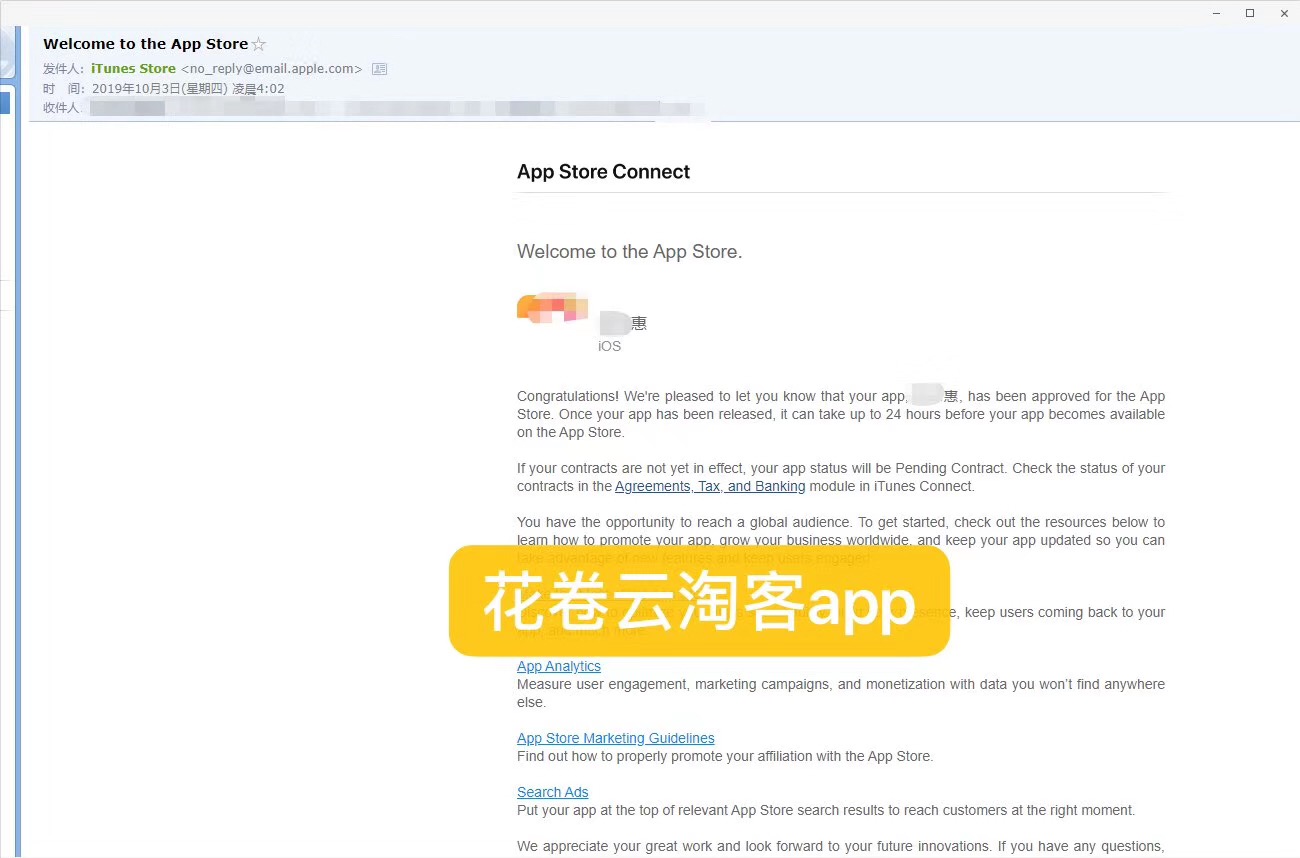Image resolution: width=1300 pixels, height=858 pixels.
Task: Minimize the email window
Action: [1217, 13]
